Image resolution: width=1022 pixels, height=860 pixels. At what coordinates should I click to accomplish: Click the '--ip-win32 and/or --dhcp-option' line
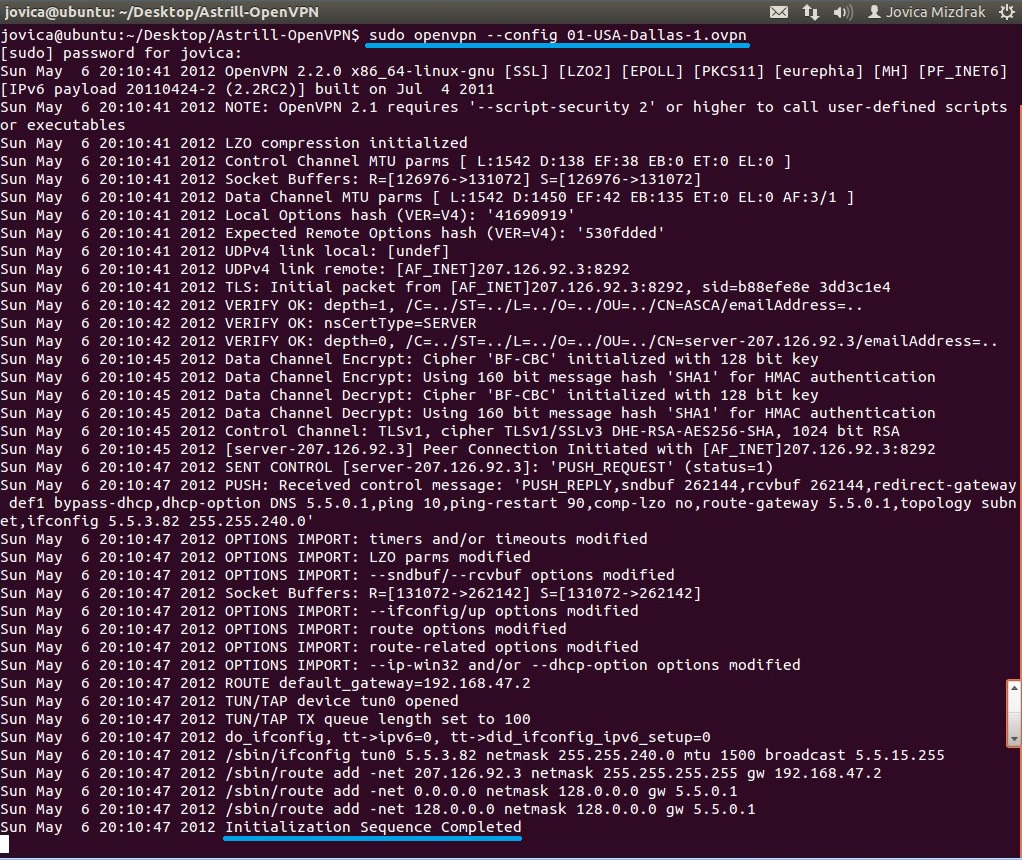click(400, 666)
